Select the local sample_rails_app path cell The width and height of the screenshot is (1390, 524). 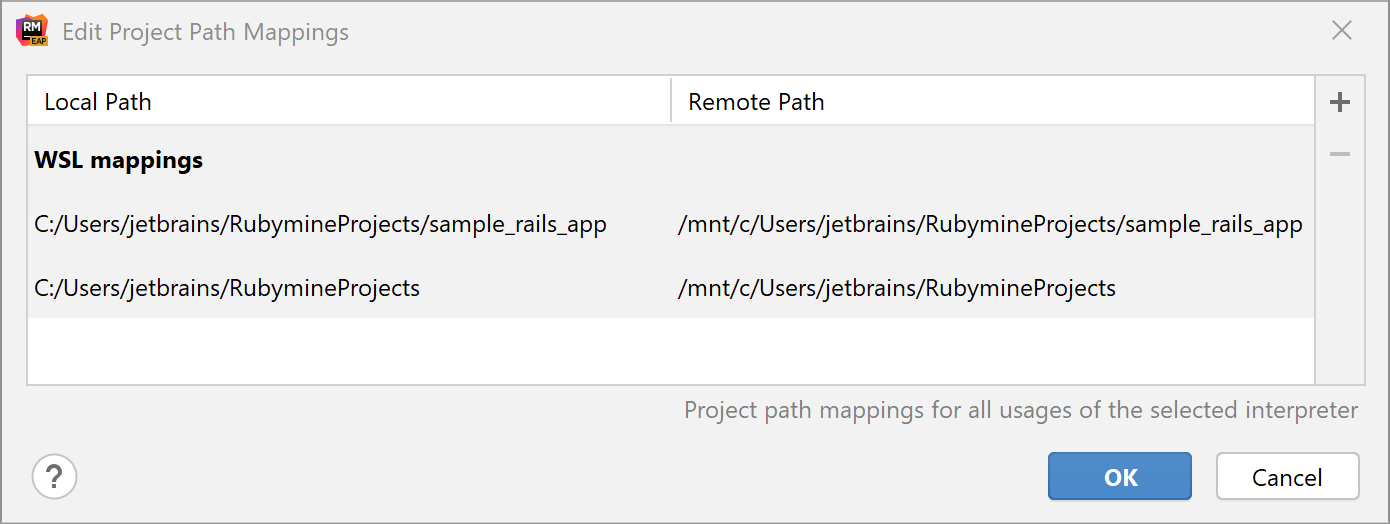[x=320, y=225]
